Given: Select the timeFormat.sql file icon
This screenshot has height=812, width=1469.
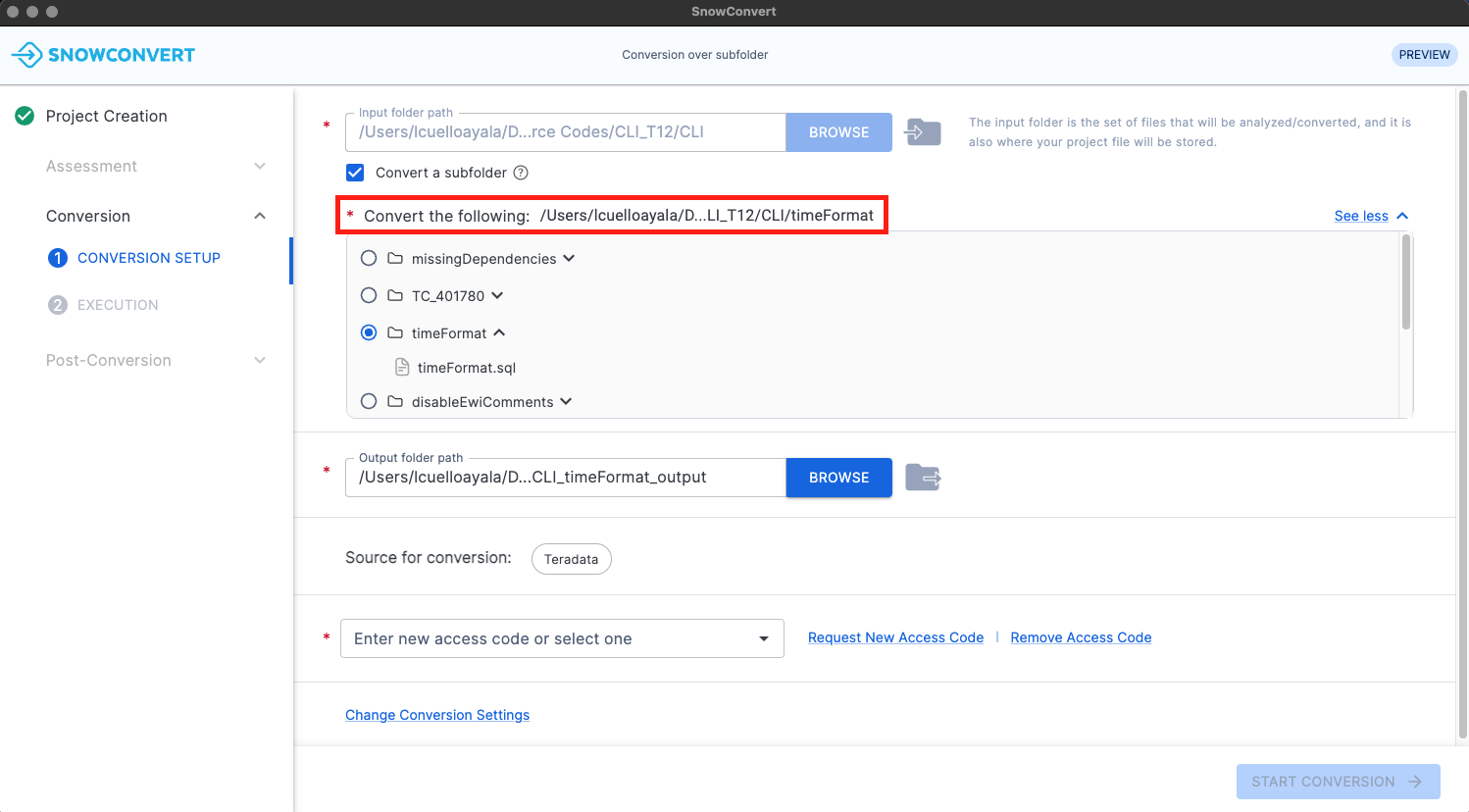Looking at the screenshot, I should 402,368.
